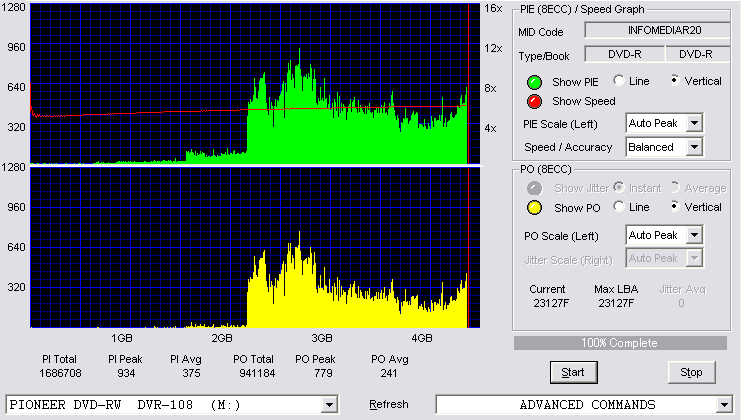Click the PI Avg value 375
Image resolution: width=742 pixels, height=420 pixels.
pyautogui.click(x=191, y=373)
